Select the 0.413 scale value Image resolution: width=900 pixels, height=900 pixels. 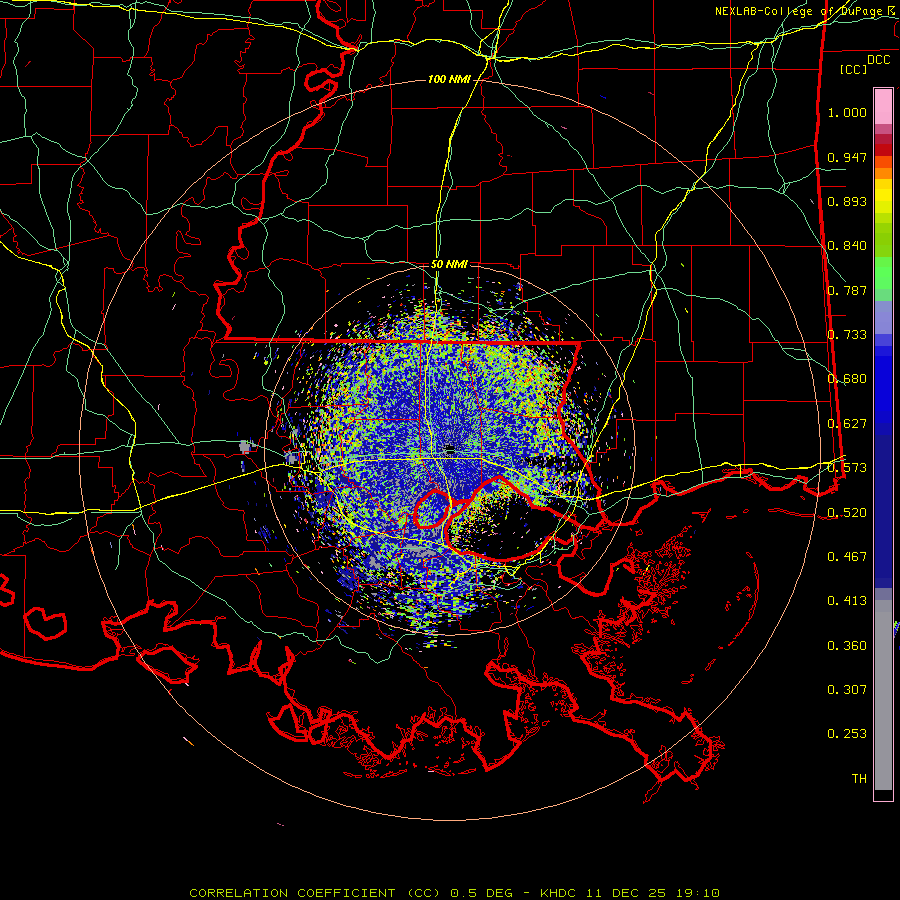pos(847,601)
